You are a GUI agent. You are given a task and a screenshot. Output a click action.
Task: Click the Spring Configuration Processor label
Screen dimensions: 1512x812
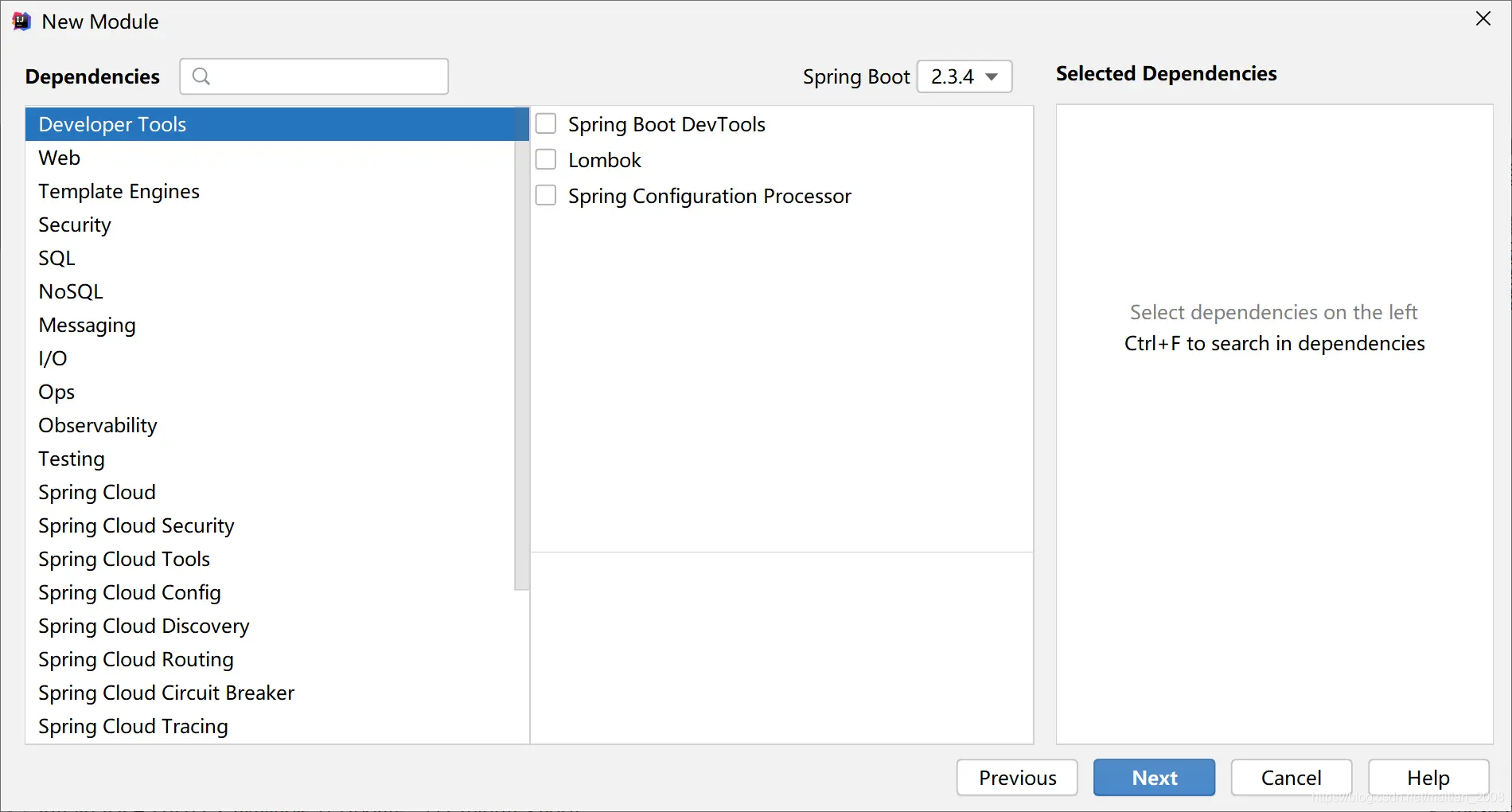[x=710, y=197]
